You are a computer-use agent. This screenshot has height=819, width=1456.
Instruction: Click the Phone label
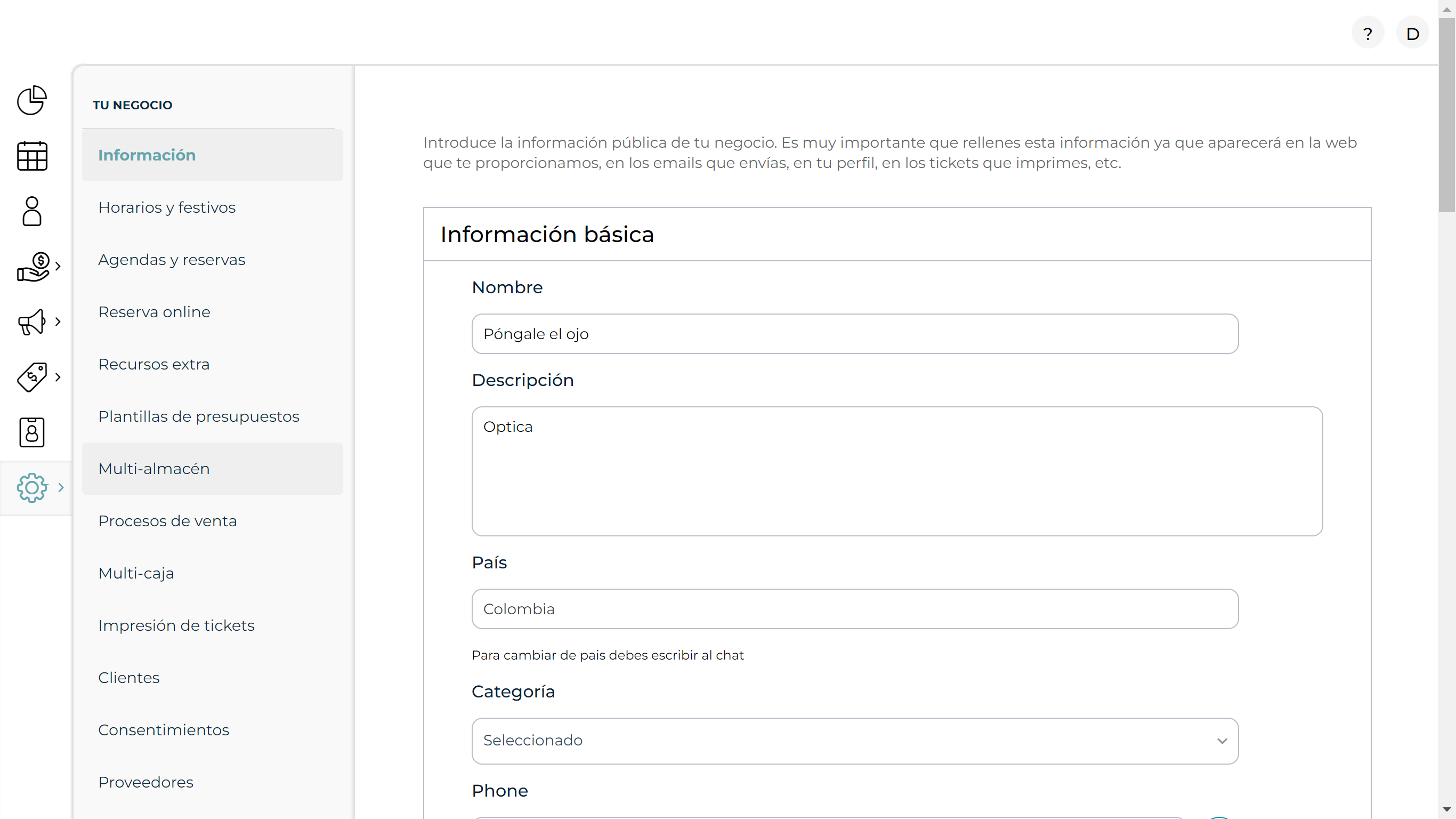[x=500, y=791]
